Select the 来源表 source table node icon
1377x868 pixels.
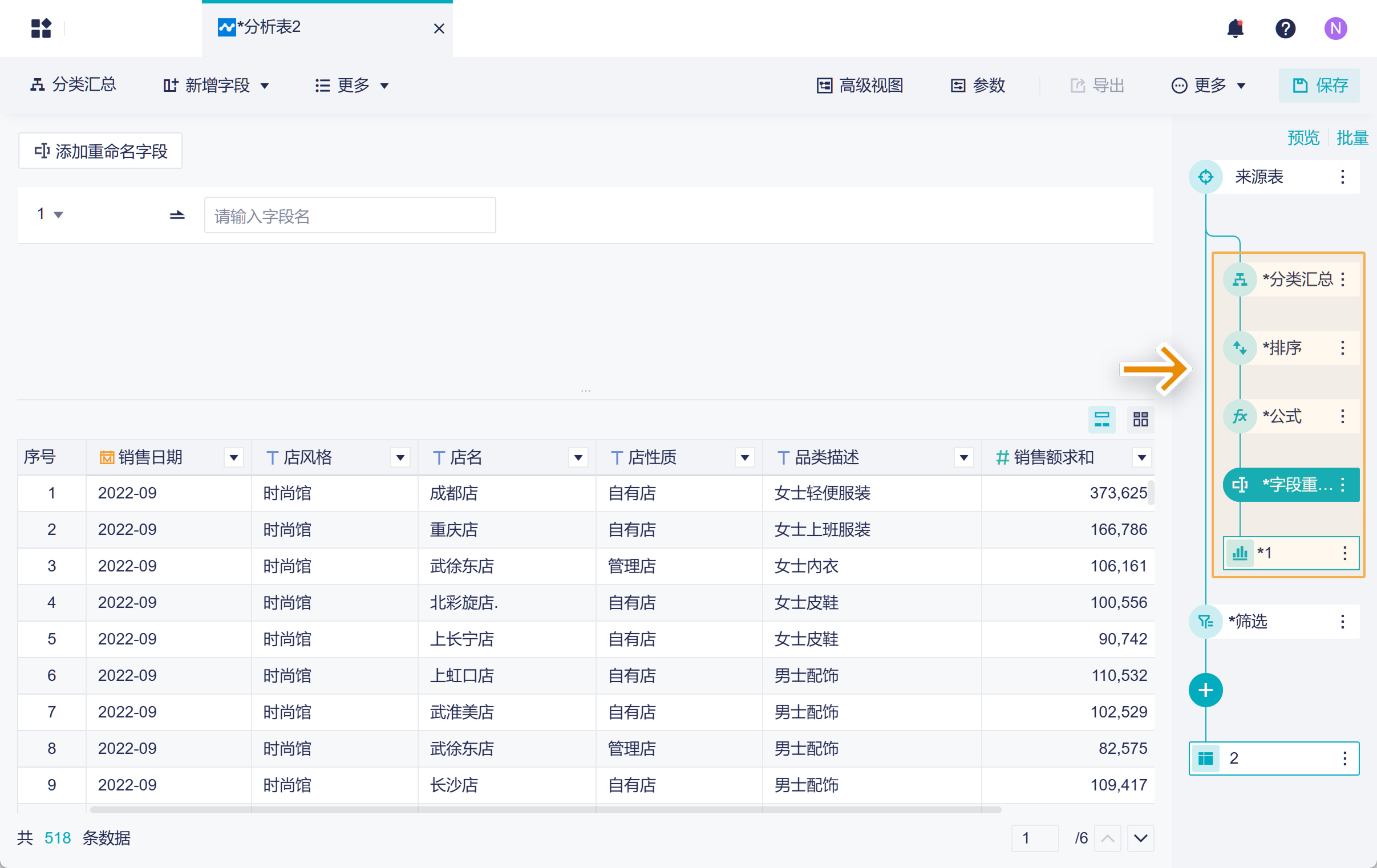(x=1205, y=177)
